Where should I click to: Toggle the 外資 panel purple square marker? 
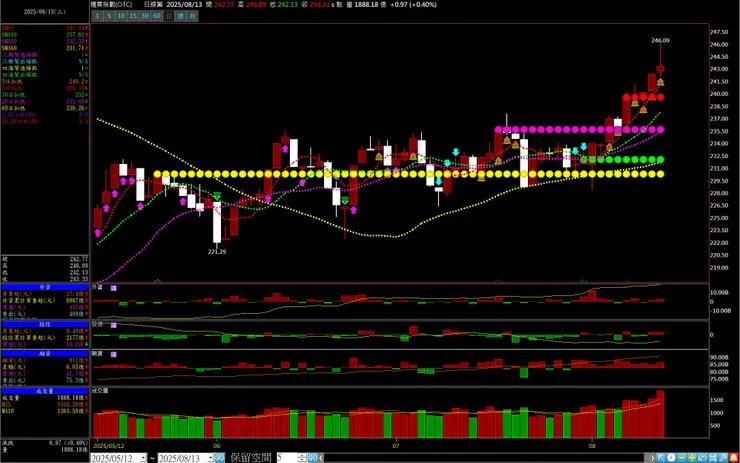(113, 288)
